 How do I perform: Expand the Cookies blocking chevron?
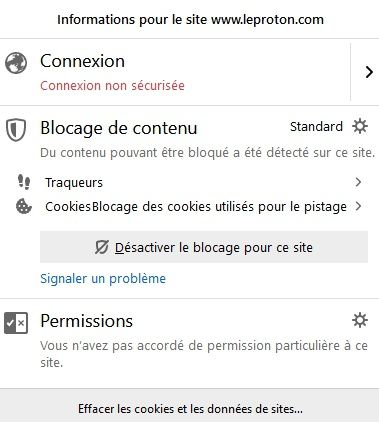click(358, 206)
